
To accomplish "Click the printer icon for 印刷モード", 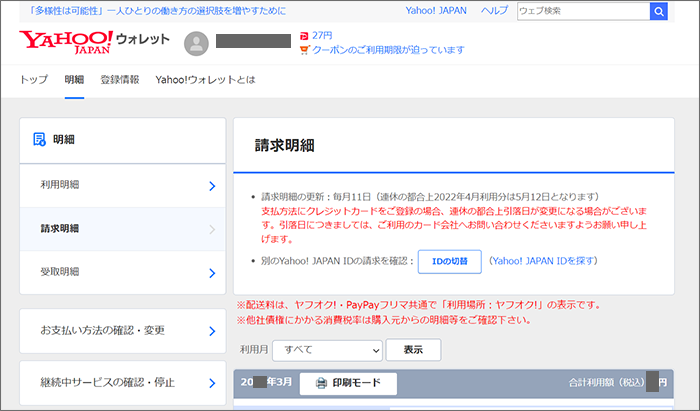I will 321,383.
